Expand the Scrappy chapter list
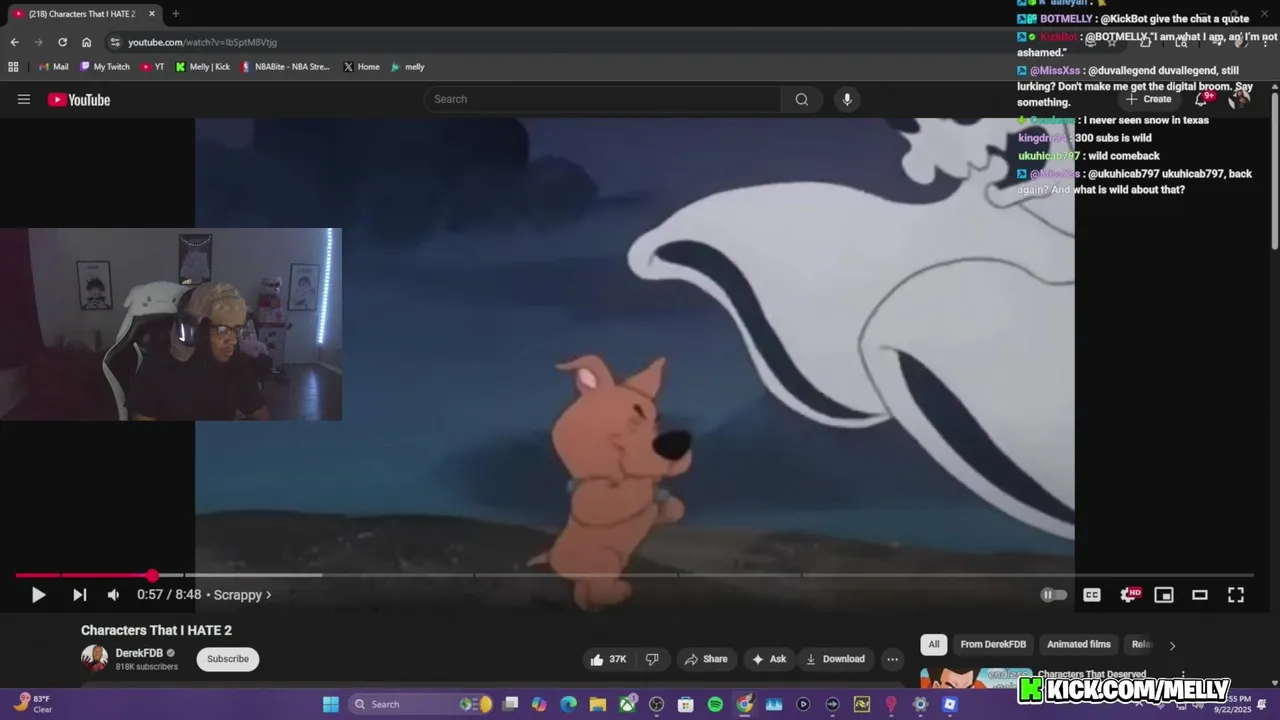The height and width of the screenshot is (720, 1280). 242,595
